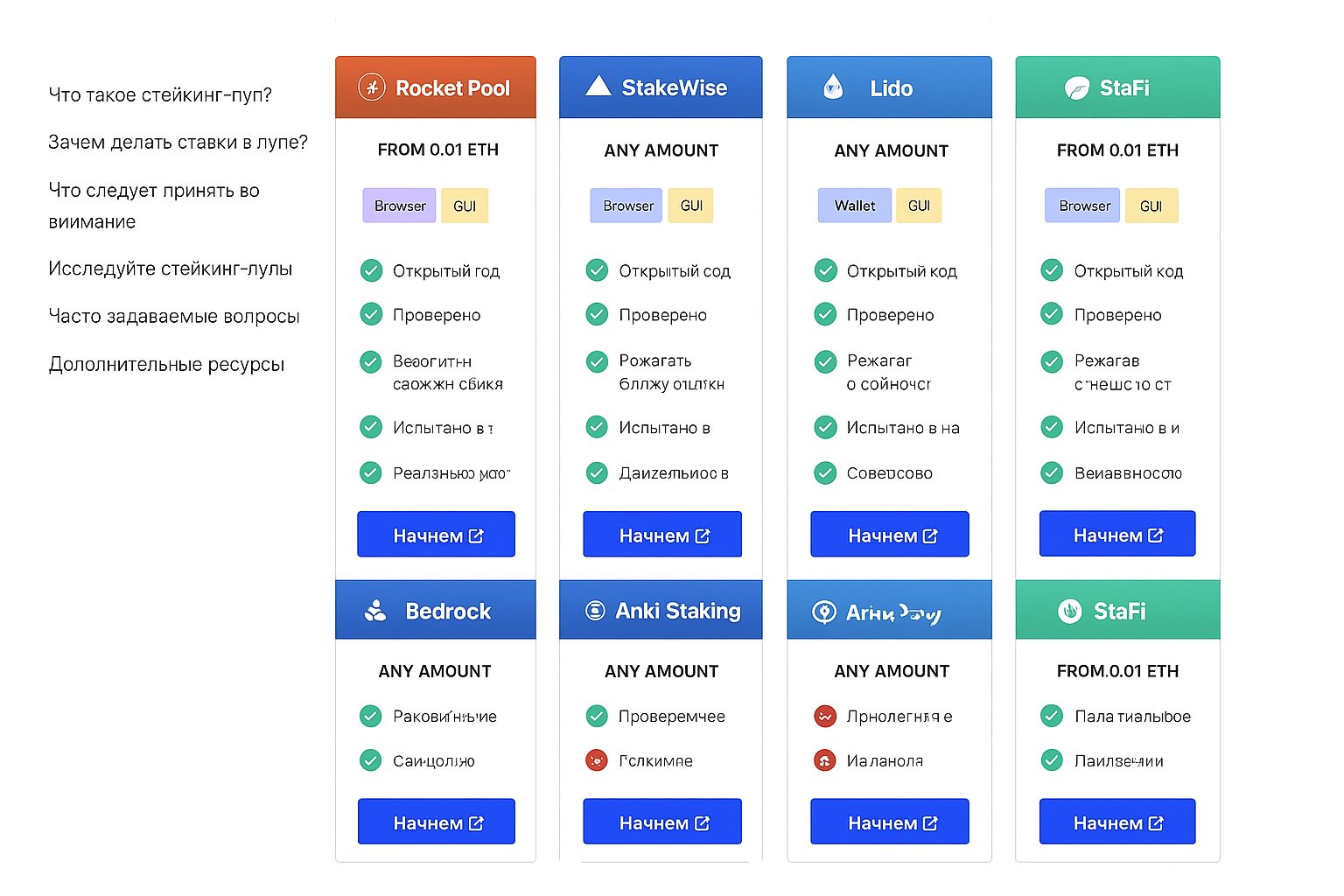Viewport: 1344px width, 896px height.
Task: Open Часто задаваемые вопросы in the sidebar
Action: [174, 316]
